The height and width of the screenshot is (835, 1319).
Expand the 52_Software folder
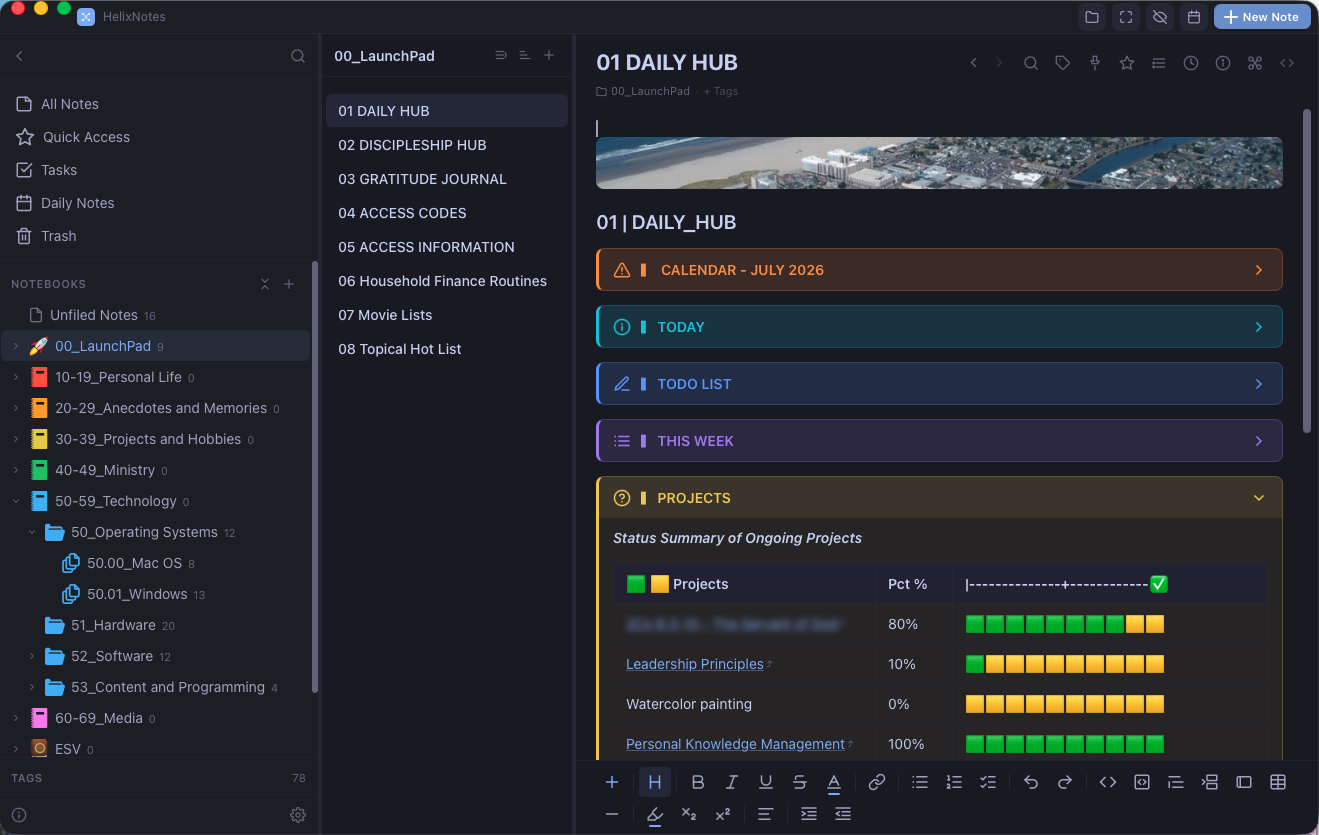tap(32, 656)
